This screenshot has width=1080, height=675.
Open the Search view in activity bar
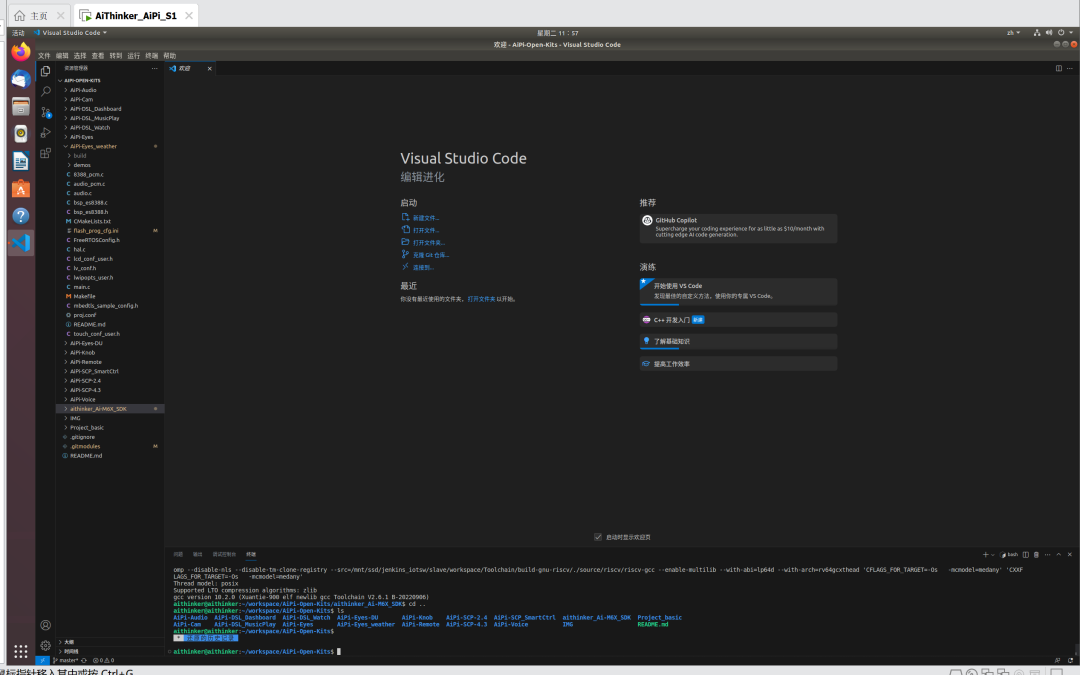[x=46, y=91]
